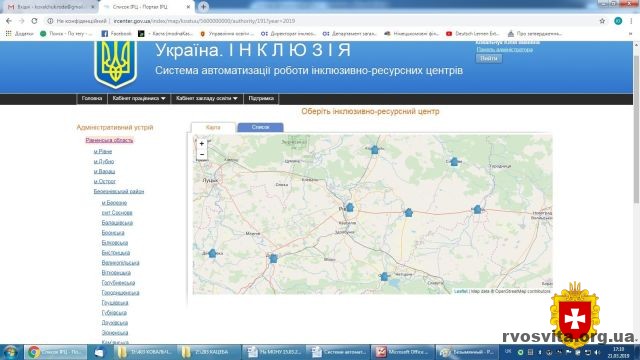This screenshot has width=640, height=360.
Task: Zoom out on the map
Action: pos(202,154)
